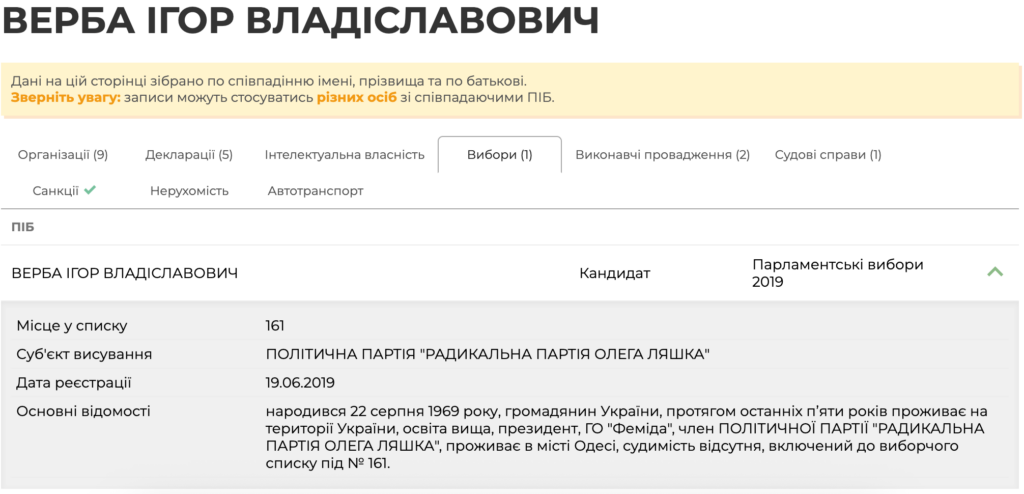
Task: Open the Судові справи (1) tab
Action: 828,155
